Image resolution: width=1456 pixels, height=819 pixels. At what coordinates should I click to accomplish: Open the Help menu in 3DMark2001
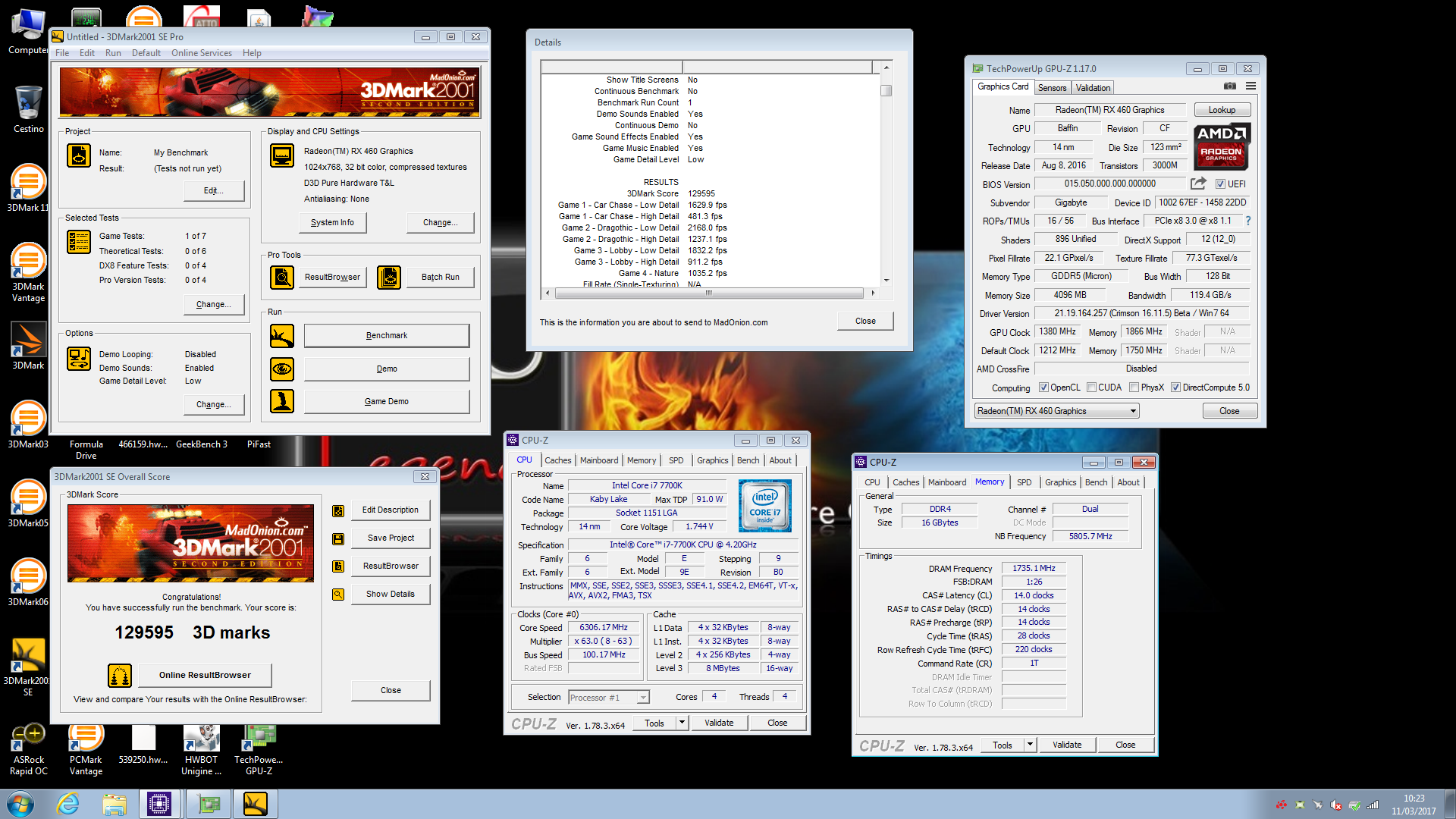click(252, 53)
